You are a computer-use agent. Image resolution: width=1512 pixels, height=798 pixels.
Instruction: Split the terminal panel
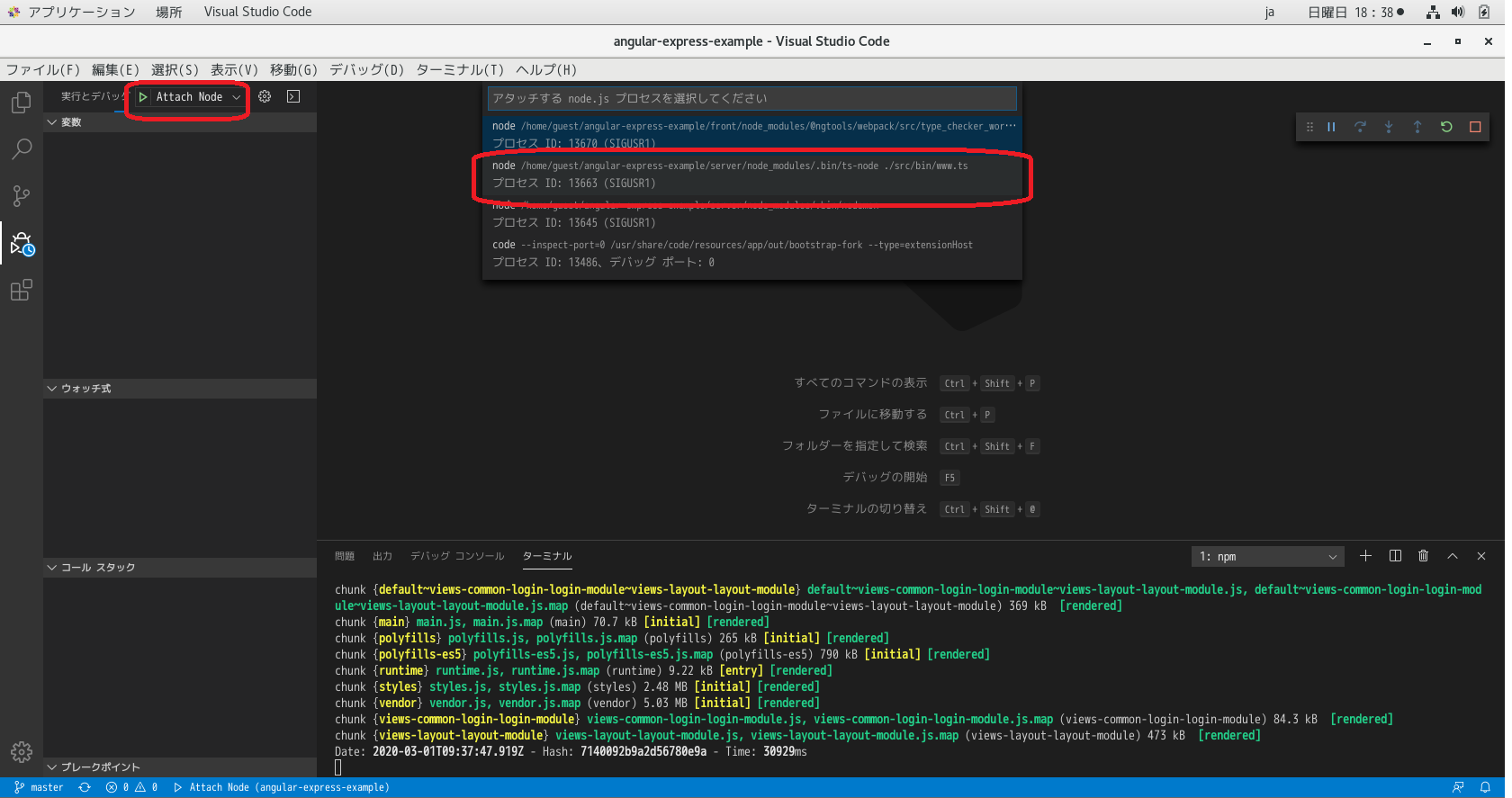point(1395,556)
